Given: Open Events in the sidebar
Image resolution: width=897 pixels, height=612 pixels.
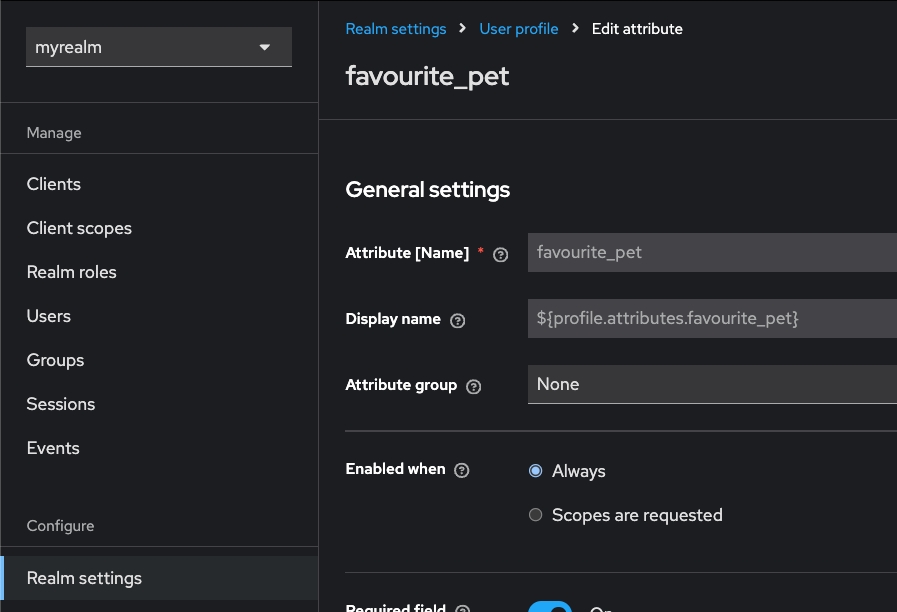Looking at the screenshot, I should click(53, 448).
